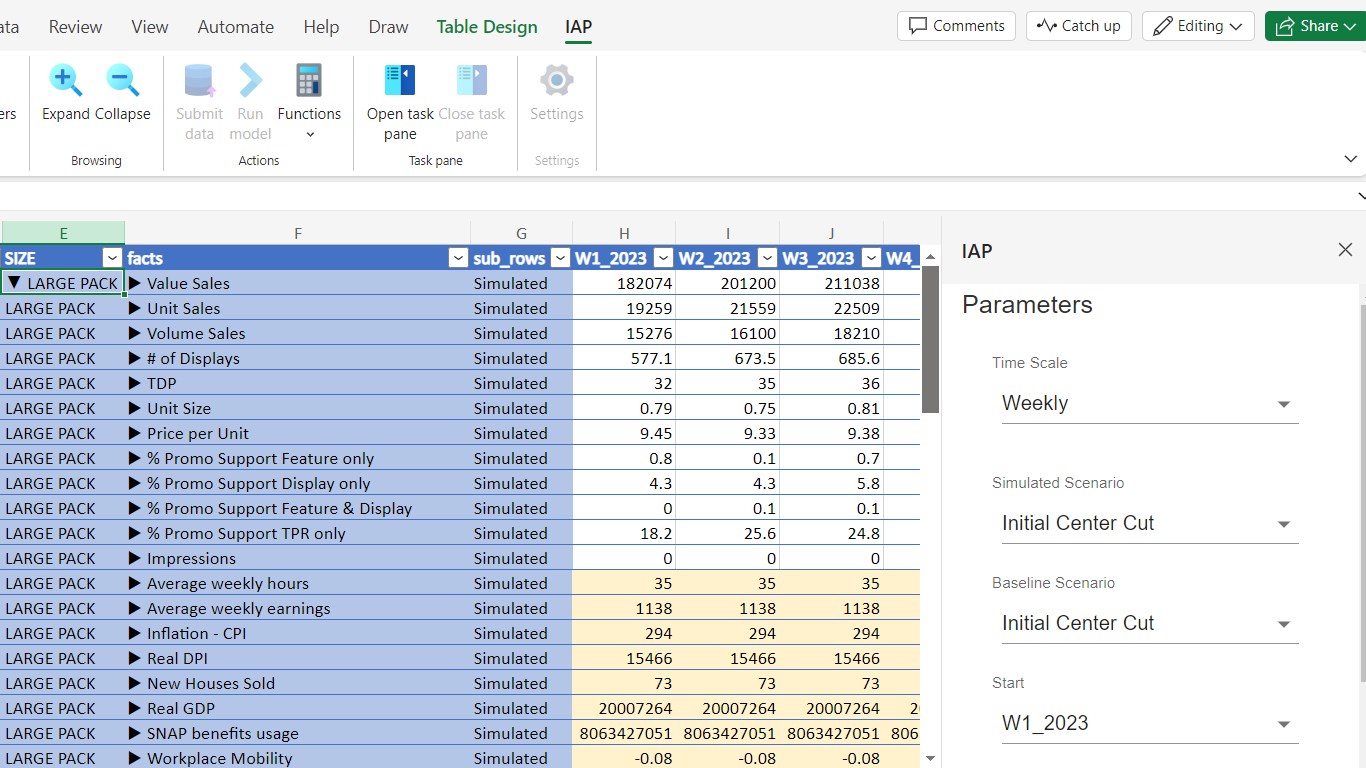The height and width of the screenshot is (768, 1366).
Task: Click the Collapse magnifier icon
Action: [x=122, y=81]
